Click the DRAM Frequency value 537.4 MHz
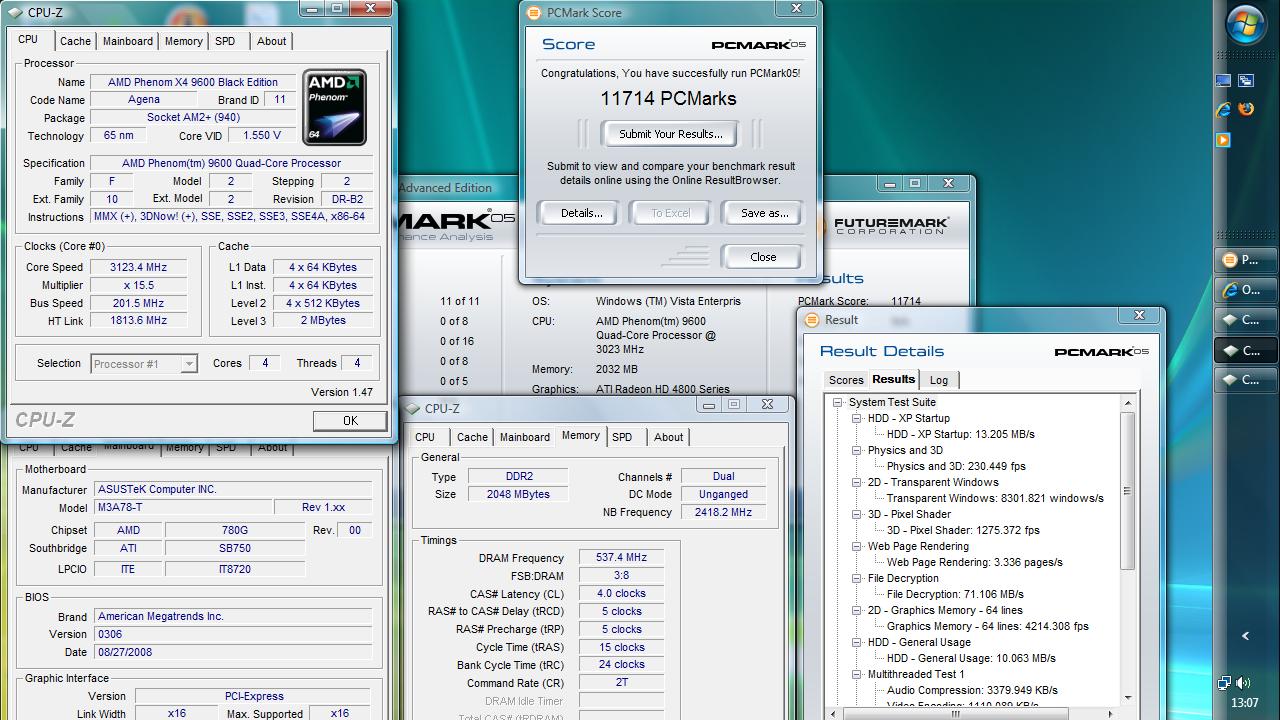This screenshot has width=1280, height=720. pyautogui.click(x=621, y=558)
